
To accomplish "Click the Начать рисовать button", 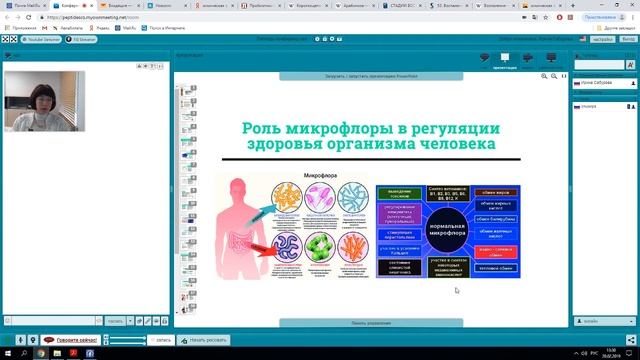I will click(203, 340).
